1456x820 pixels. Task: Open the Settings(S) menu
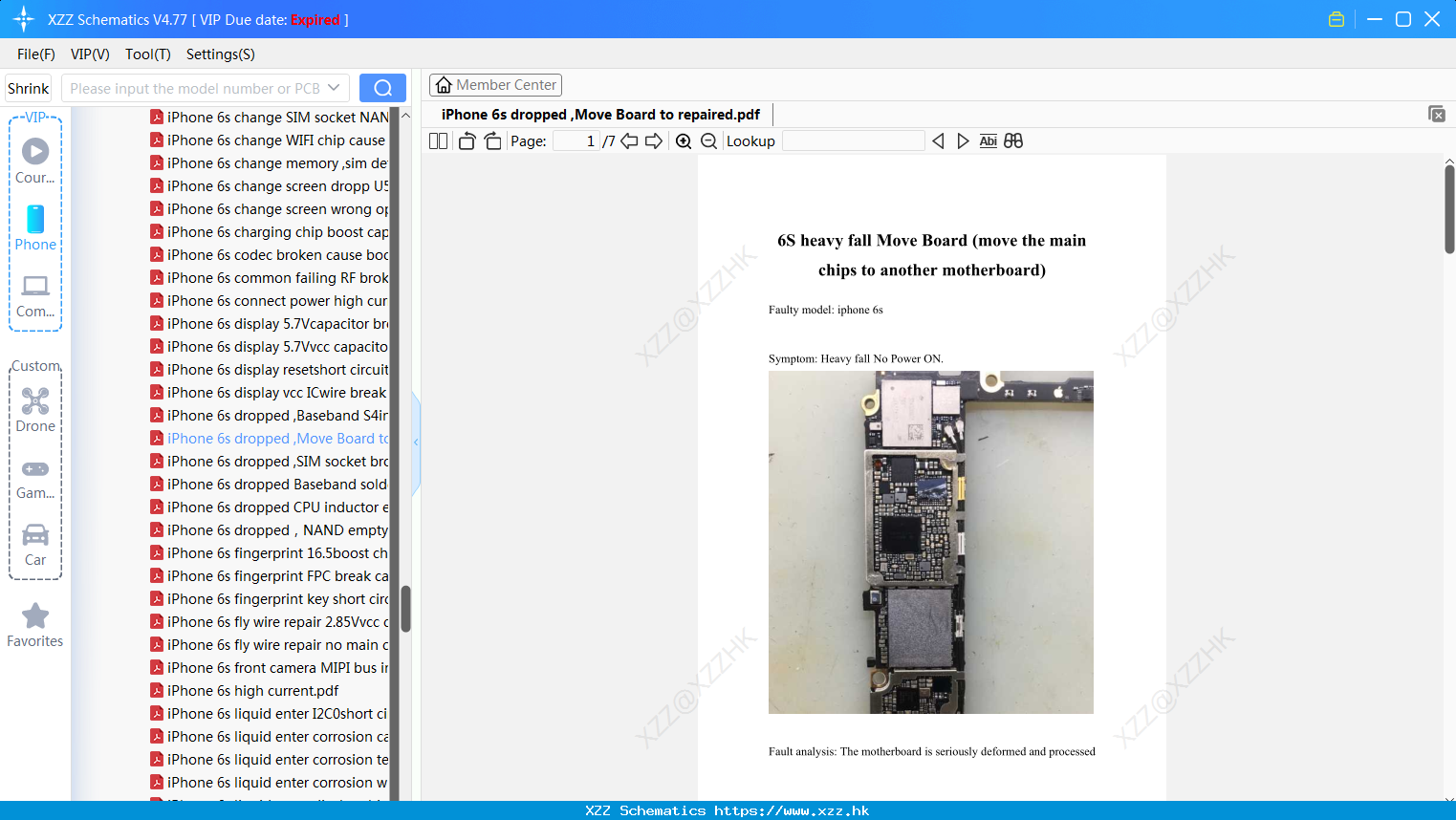click(x=221, y=54)
